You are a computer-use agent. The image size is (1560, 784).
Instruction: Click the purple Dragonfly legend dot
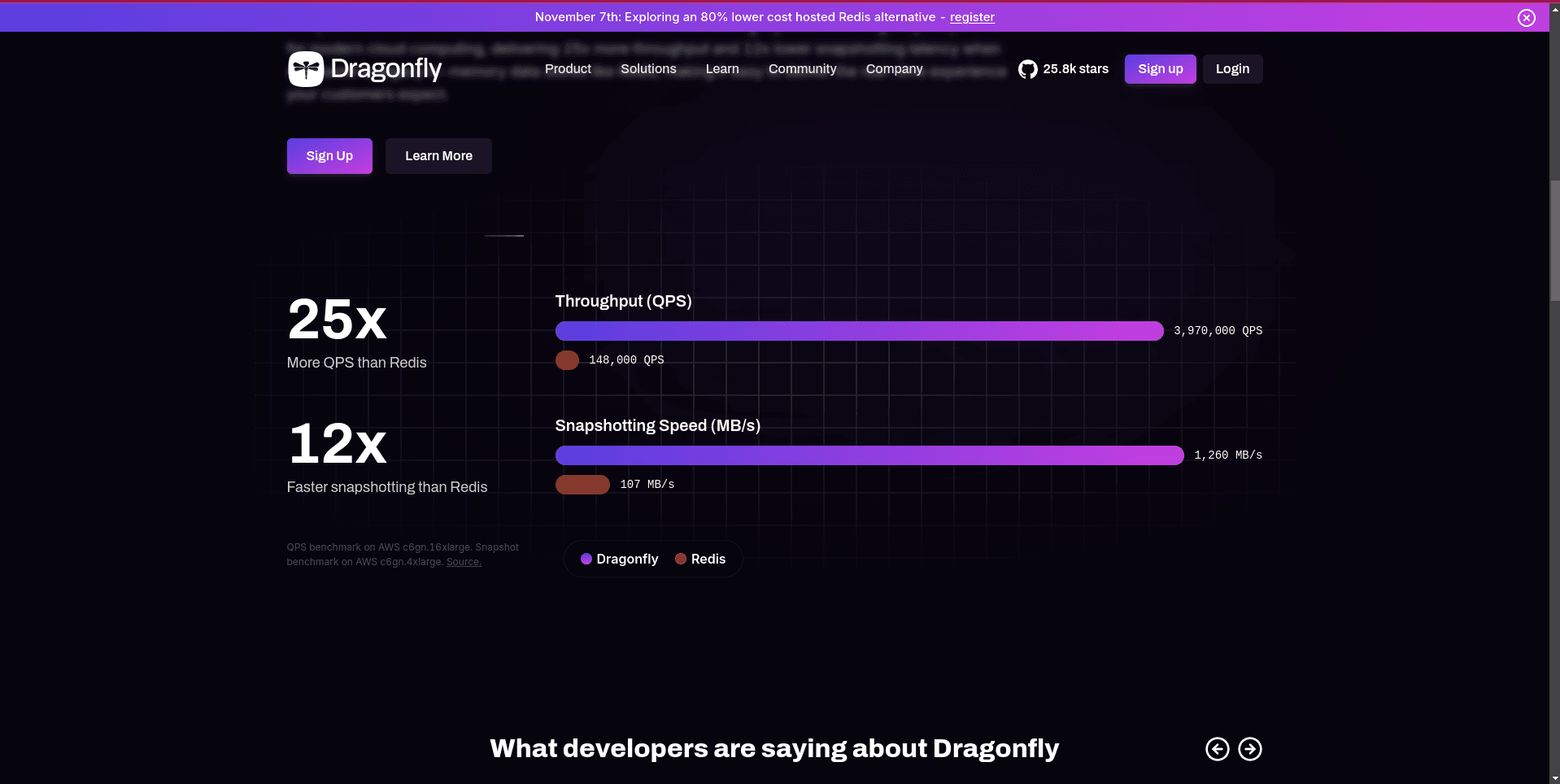tap(586, 559)
